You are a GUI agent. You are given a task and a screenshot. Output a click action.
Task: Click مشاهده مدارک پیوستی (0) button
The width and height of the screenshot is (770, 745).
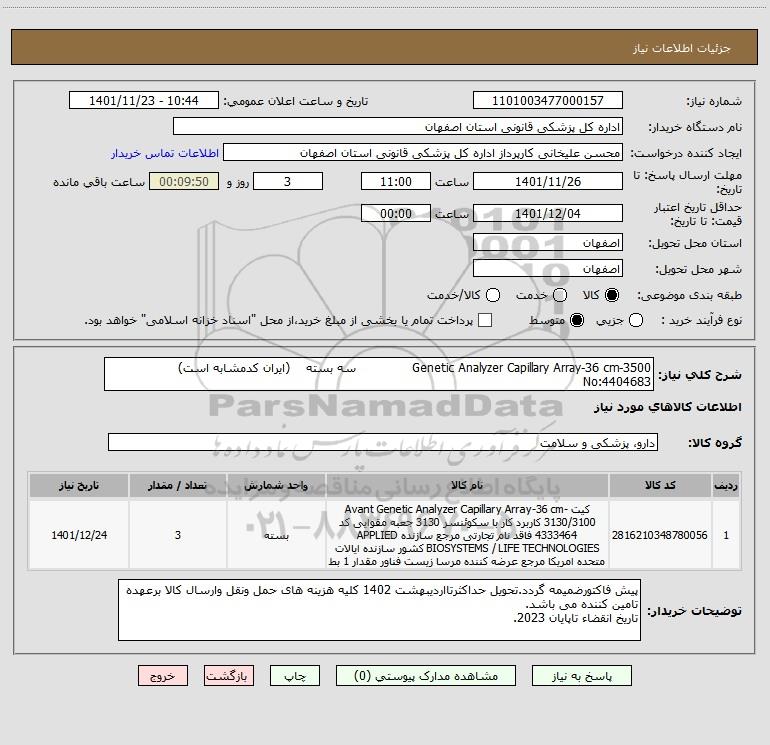(x=426, y=676)
